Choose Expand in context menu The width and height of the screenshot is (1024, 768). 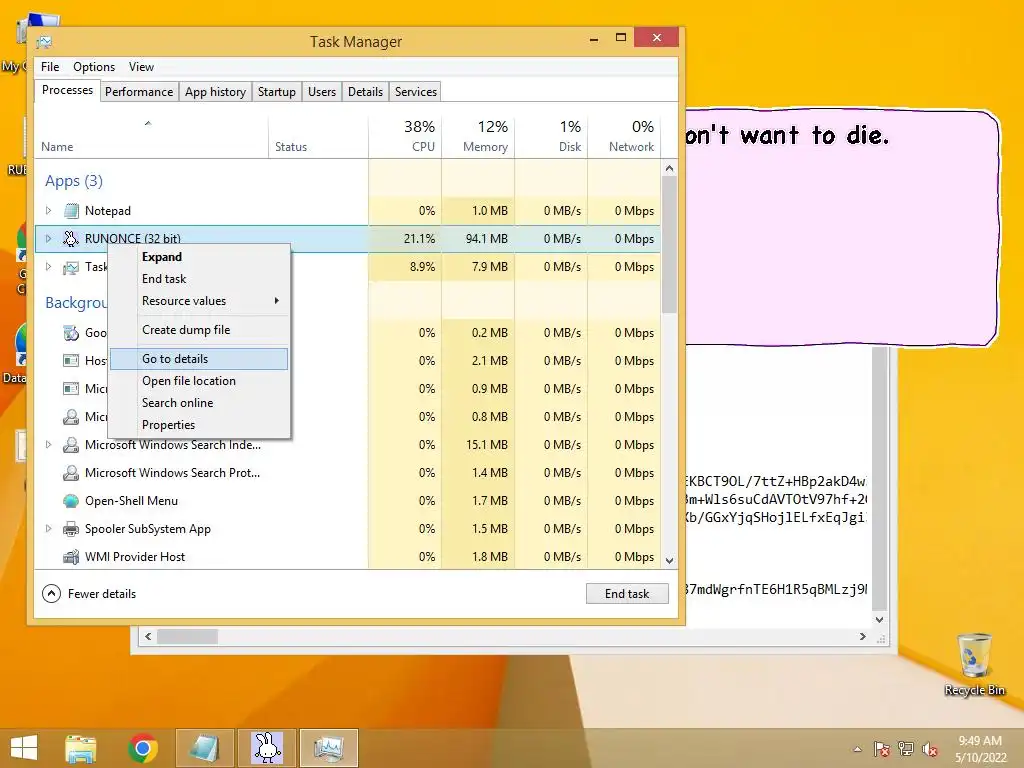pos(199,257)
